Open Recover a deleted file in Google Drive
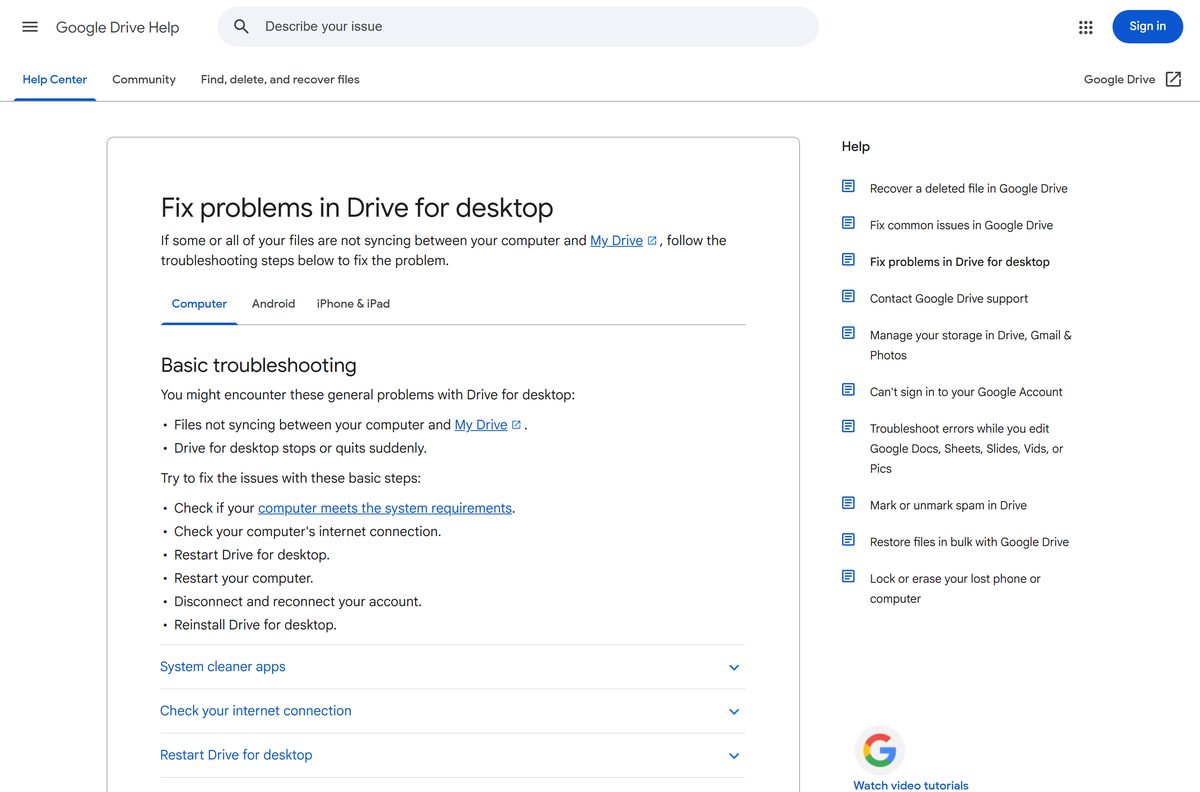Image resolution: width=1200 pixels, height=792 pixels. (969, 188)
